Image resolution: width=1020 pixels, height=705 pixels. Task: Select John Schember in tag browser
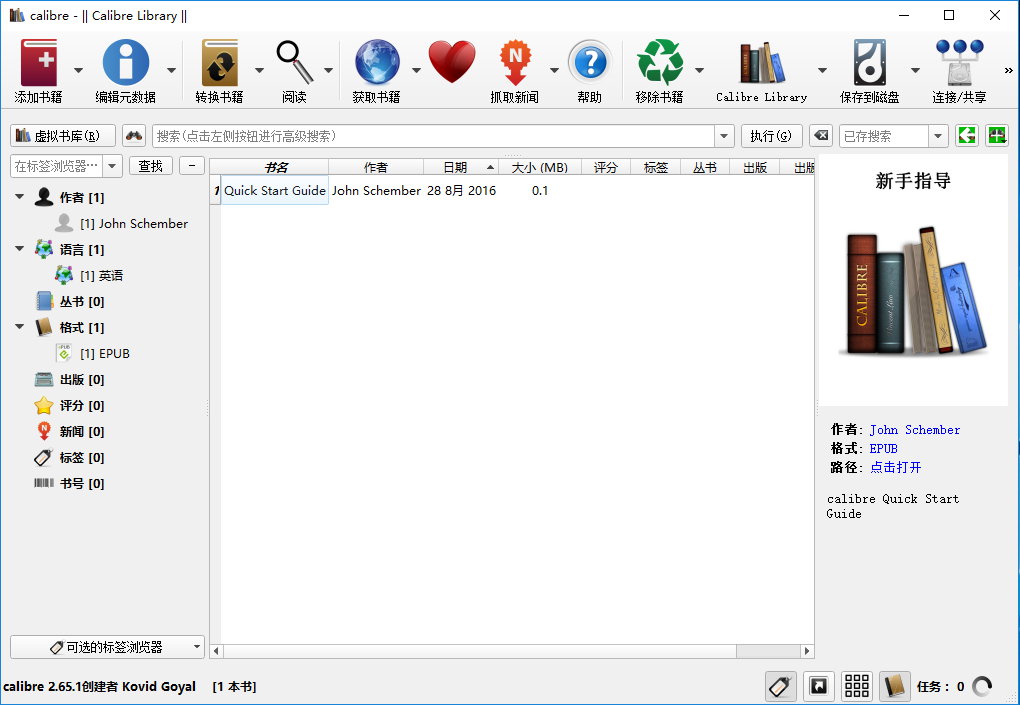133,223
